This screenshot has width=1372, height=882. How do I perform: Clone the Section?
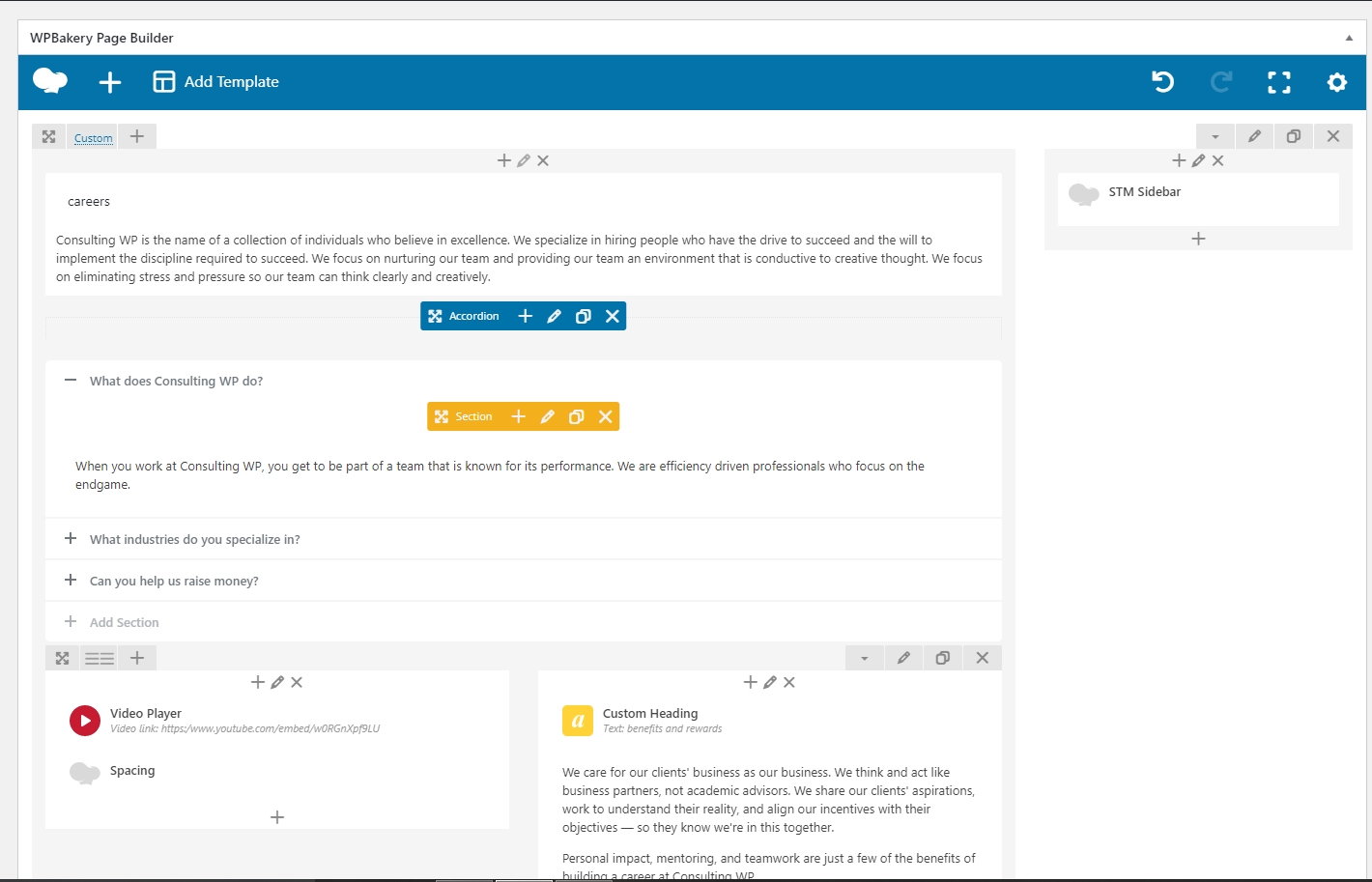click(577, 416)
